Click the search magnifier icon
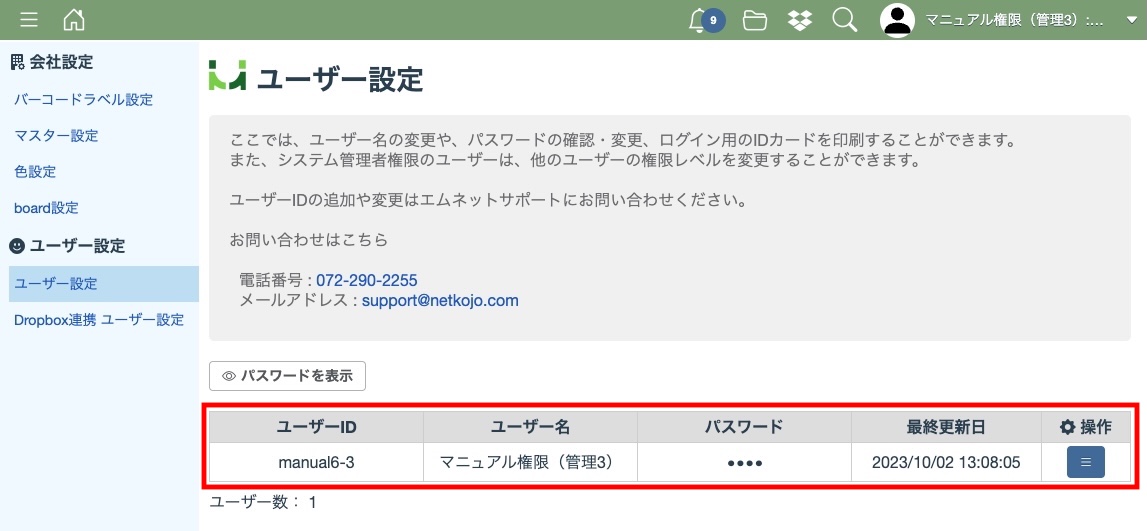The width and height of the screenshot is (1147, 531). coord(845,20)
